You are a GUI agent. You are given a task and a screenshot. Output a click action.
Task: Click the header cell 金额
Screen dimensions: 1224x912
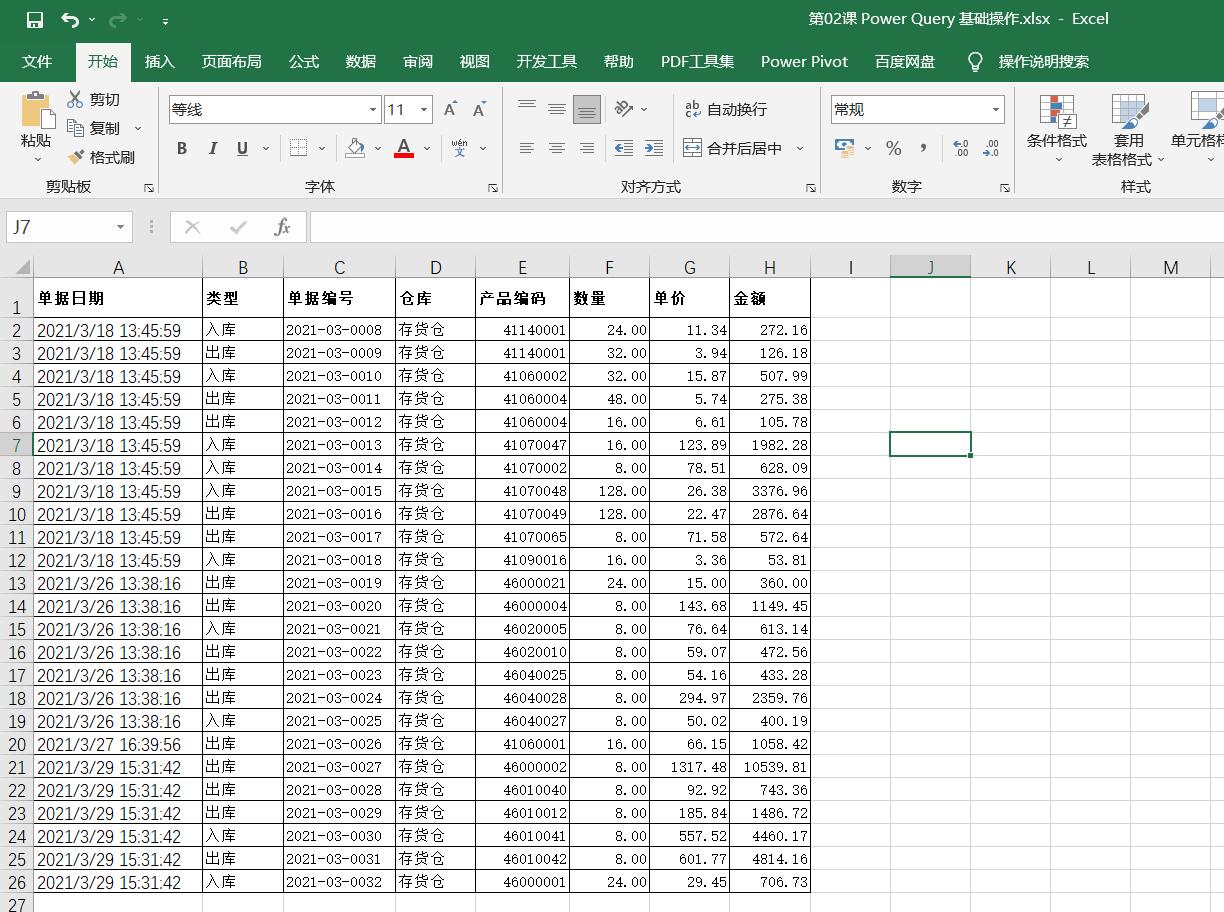click(x=770, y=298)
